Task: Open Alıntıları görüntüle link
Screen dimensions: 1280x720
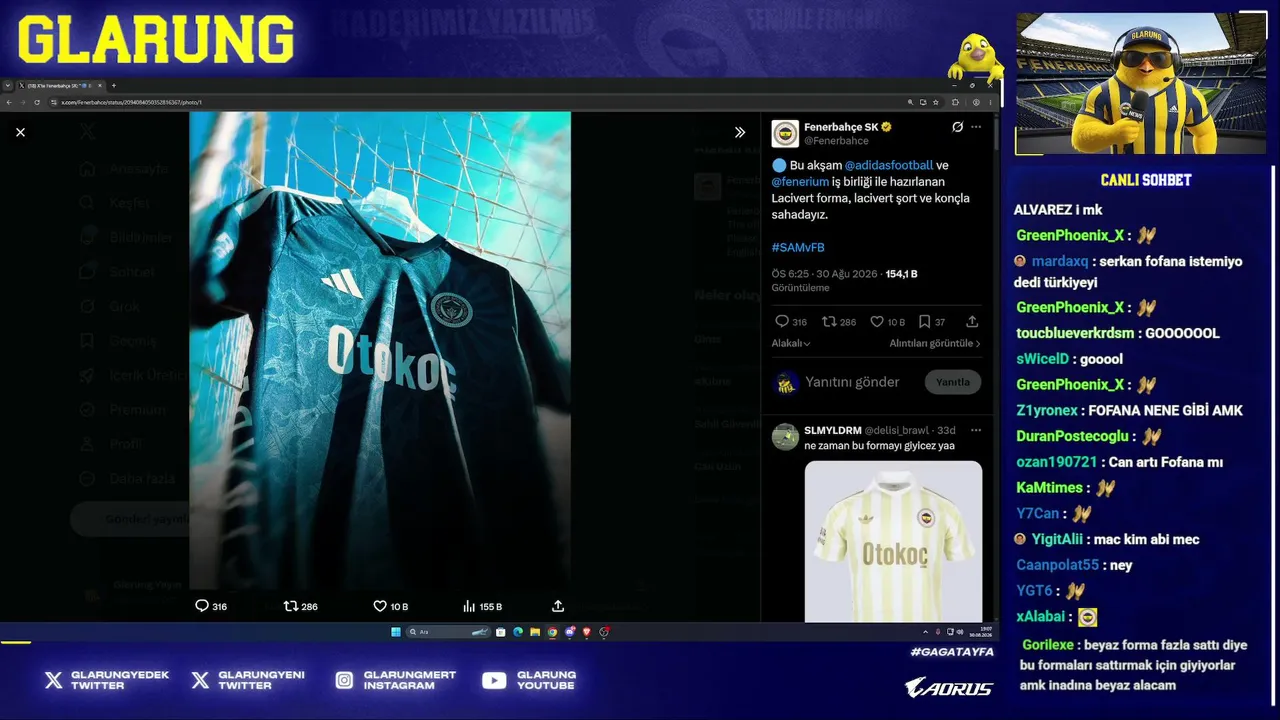Action: [x=935, y=343]
